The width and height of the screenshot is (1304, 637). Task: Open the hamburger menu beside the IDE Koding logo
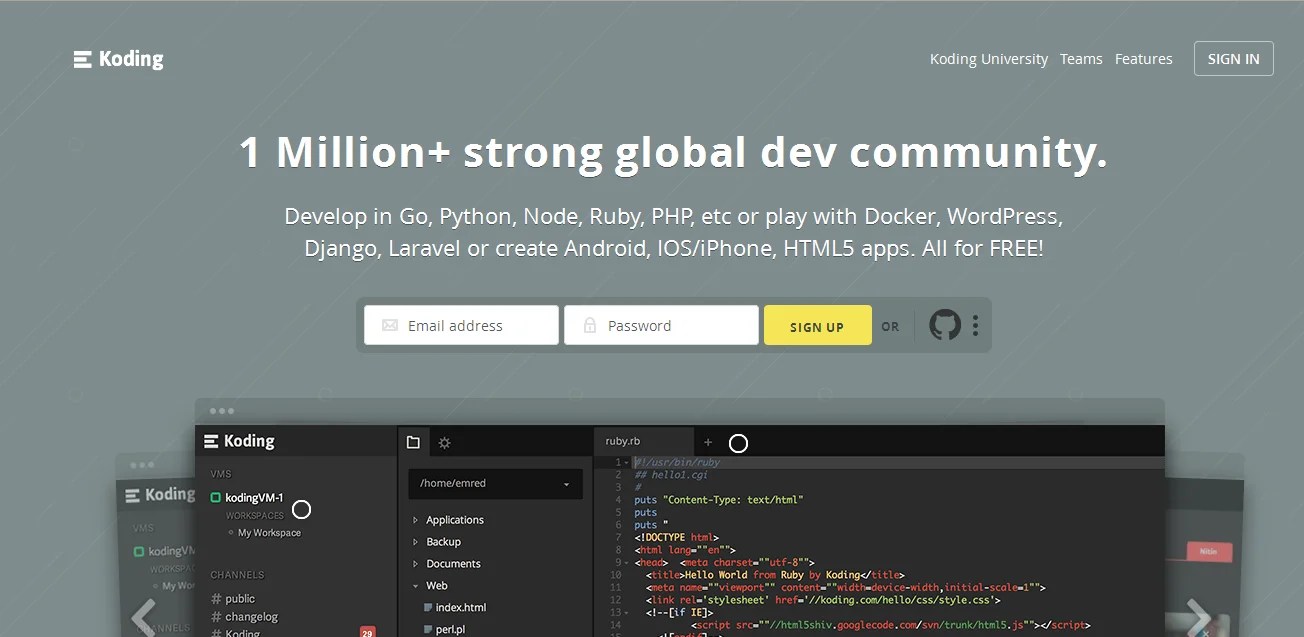click(211, 441)
